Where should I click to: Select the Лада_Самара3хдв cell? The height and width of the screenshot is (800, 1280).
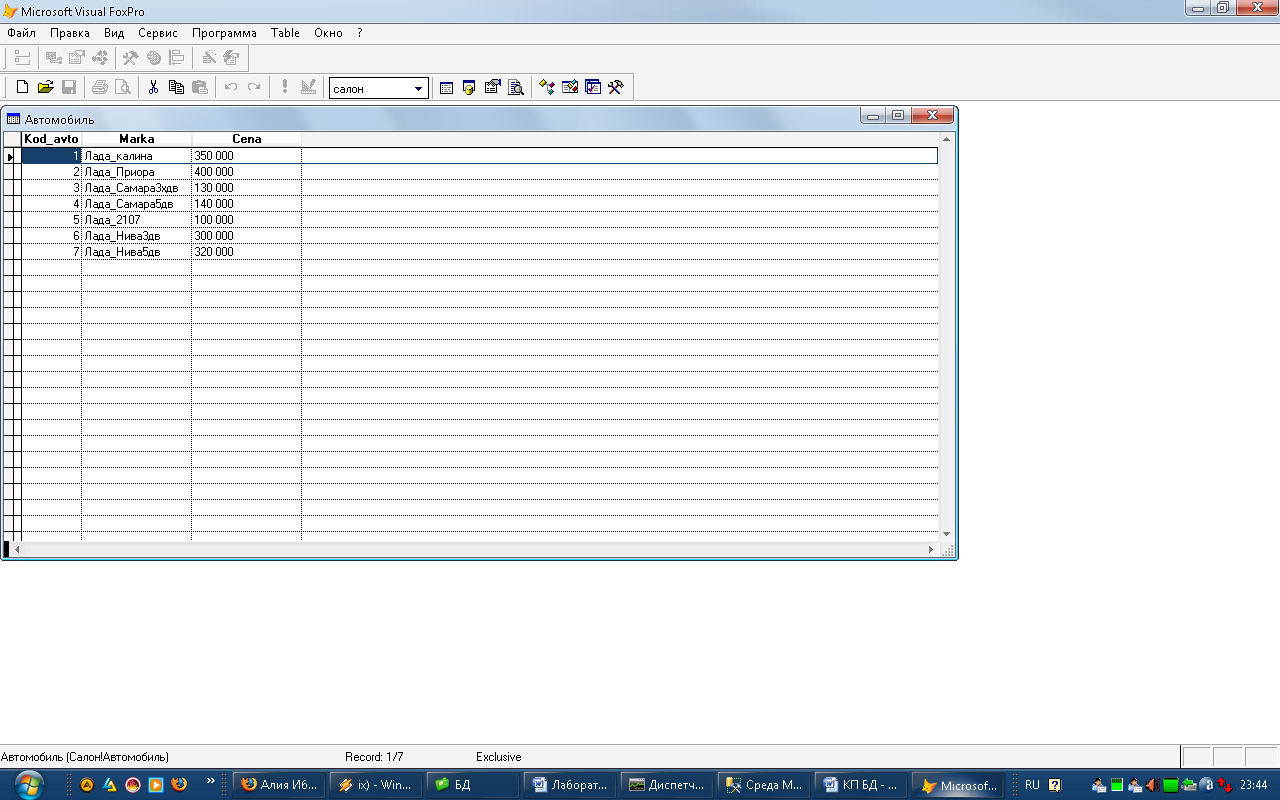tap(136, 188)
